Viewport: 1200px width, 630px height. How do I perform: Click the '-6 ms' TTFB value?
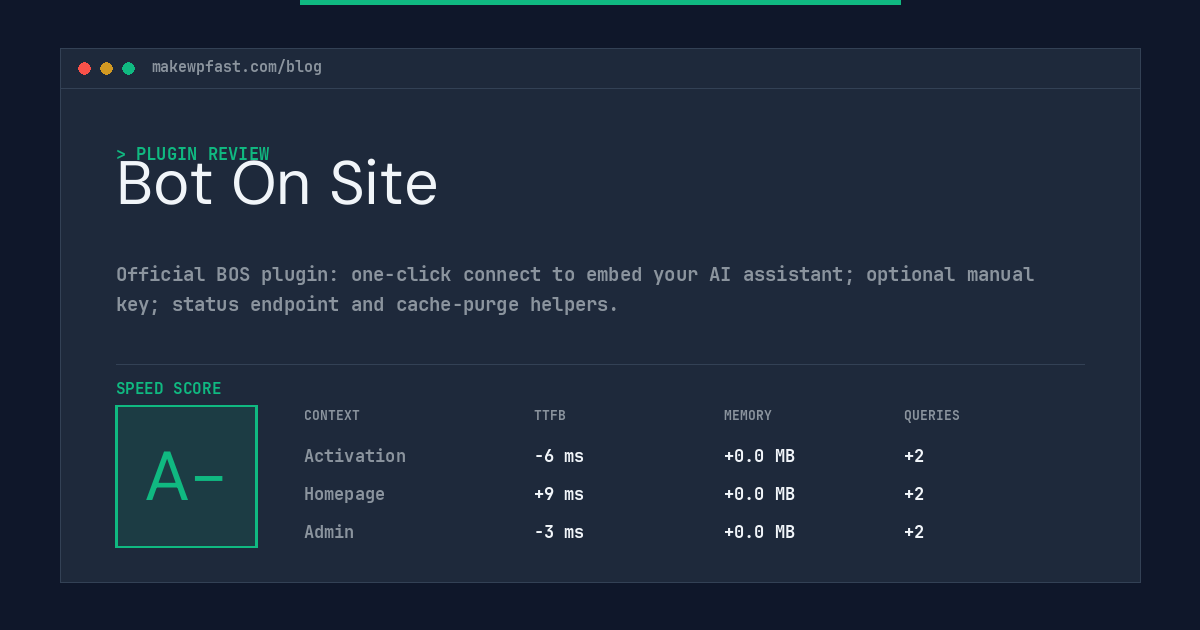tap(559, 456)
